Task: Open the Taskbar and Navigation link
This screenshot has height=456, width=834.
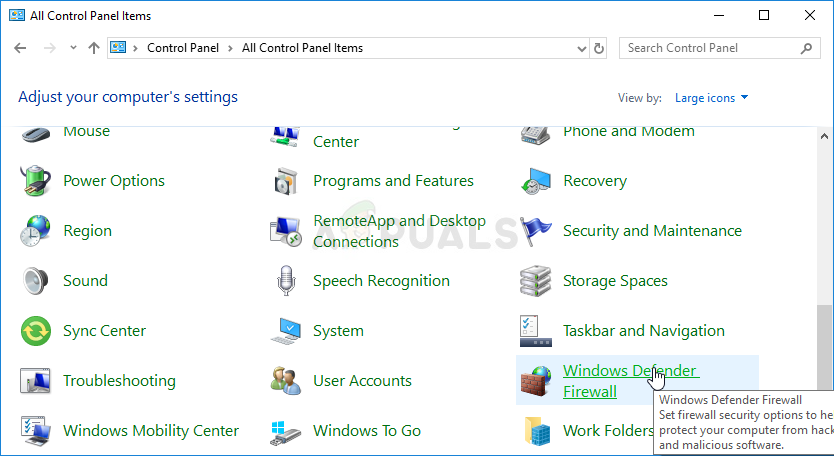Action: point(643,331)
